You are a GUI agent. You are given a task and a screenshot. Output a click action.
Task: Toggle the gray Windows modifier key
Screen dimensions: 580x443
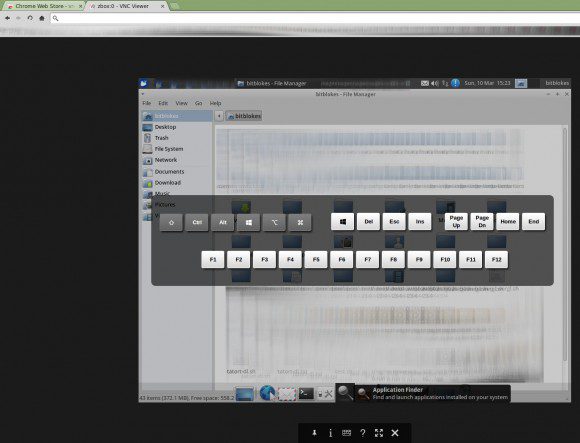249,222
